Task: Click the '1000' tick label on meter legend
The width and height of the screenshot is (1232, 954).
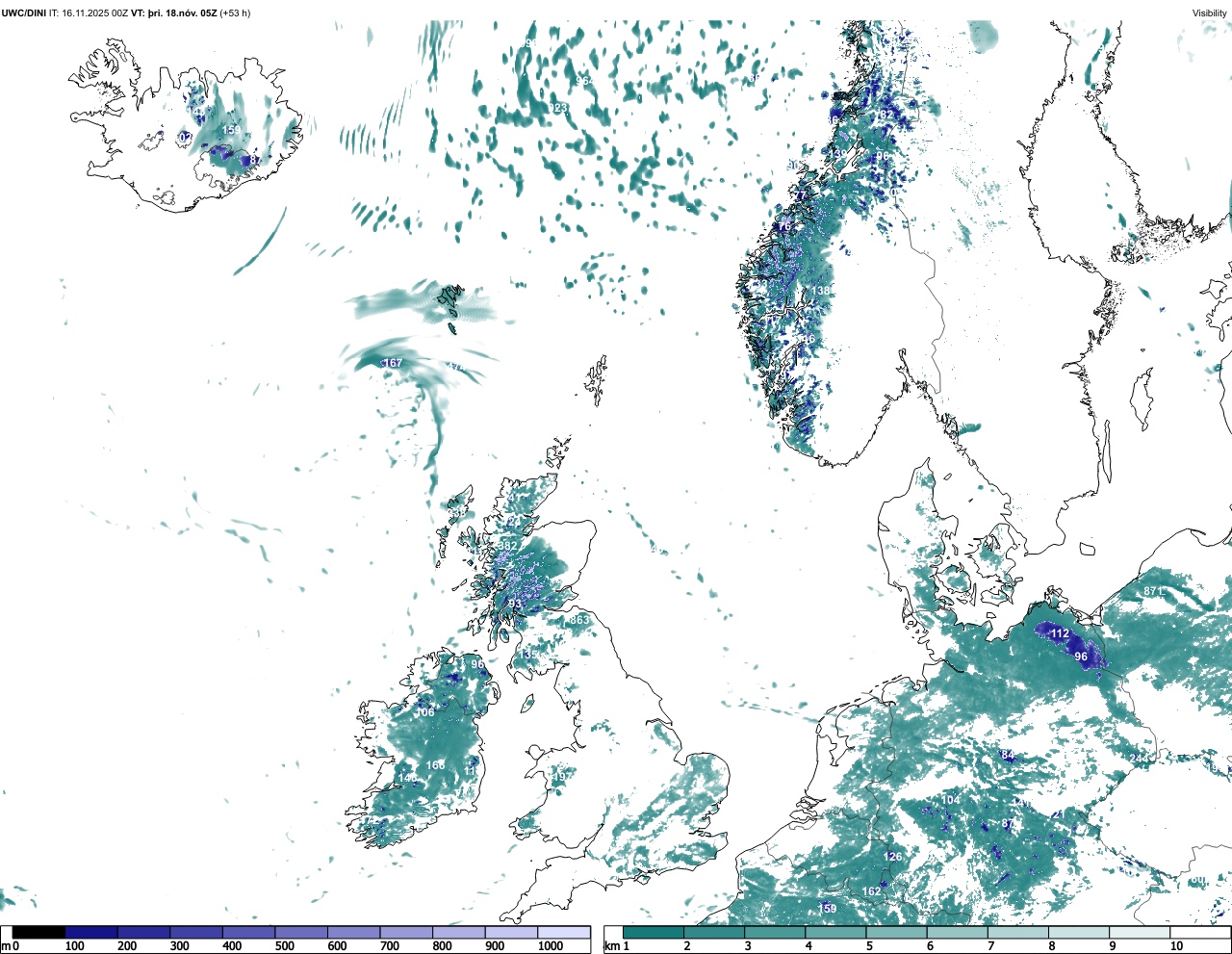Action: tap(551, 946)
